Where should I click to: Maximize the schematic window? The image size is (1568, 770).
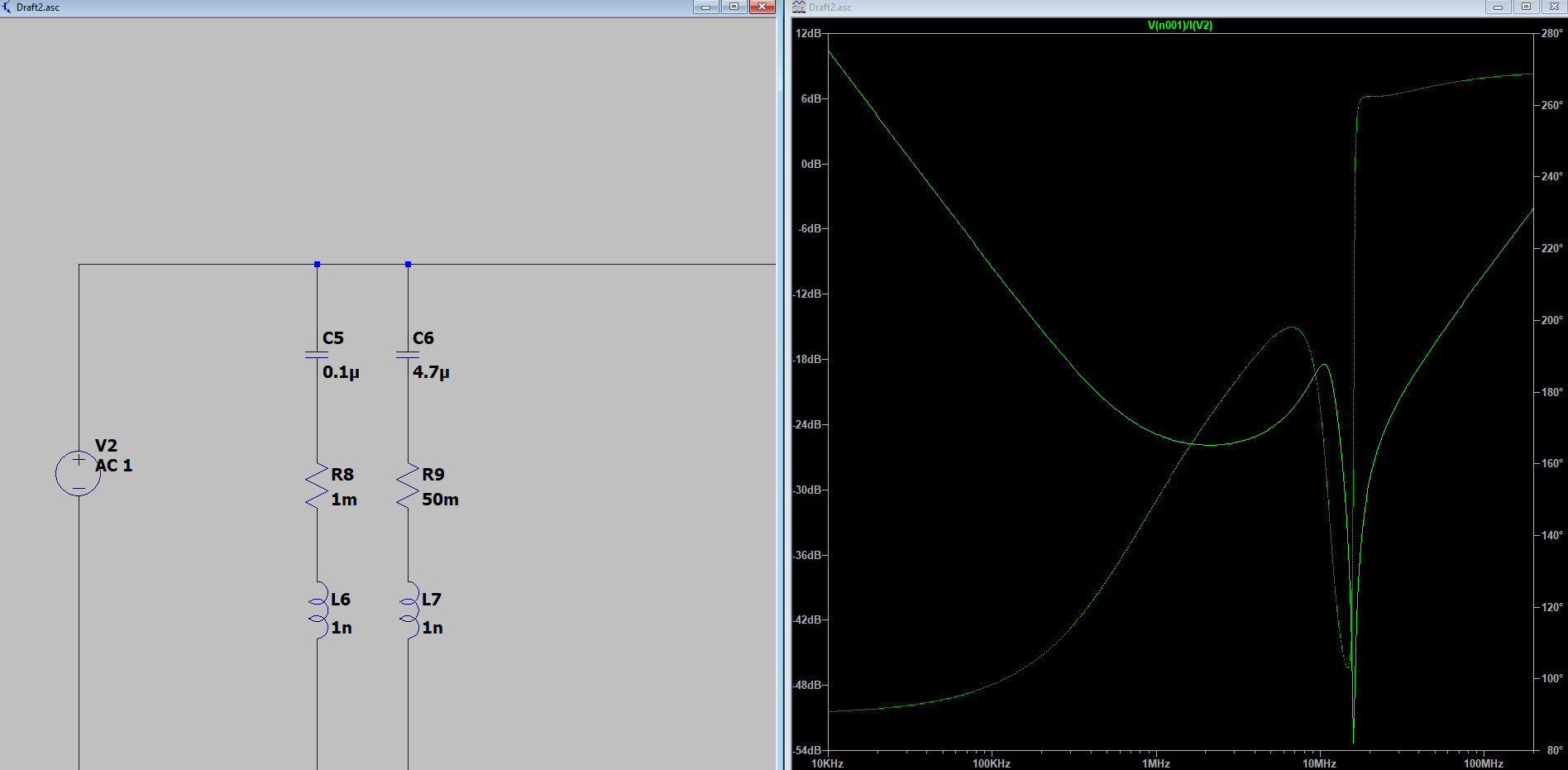[734, 7]
